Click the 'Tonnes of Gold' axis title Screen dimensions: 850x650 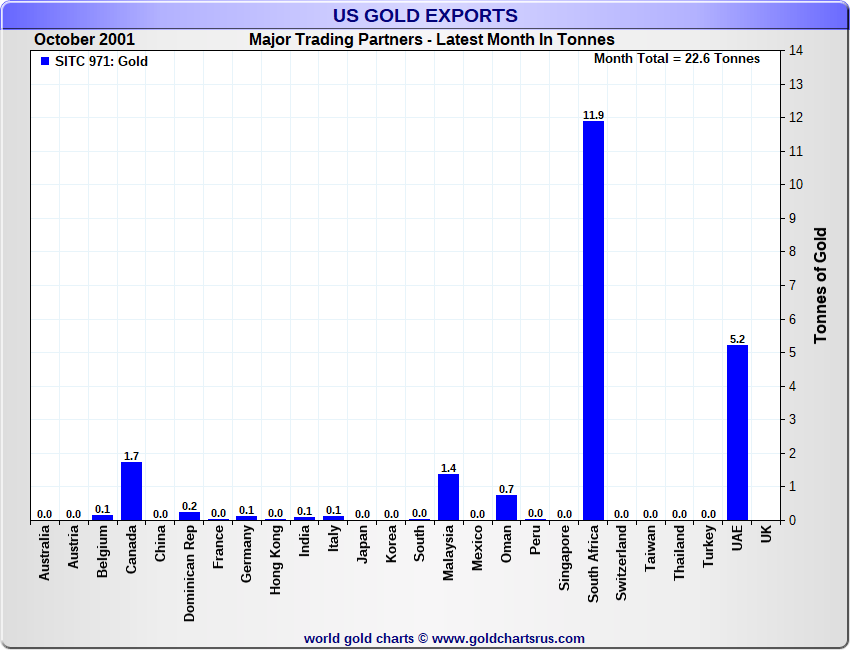[820, 285]
